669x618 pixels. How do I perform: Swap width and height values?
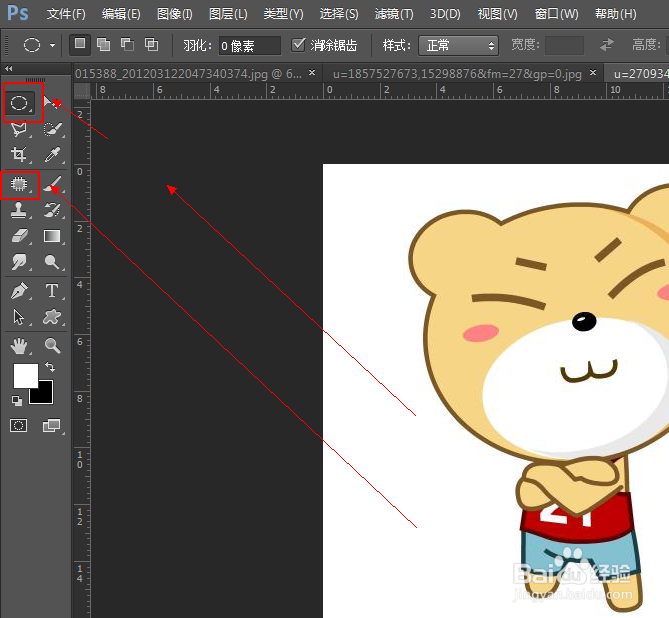(607, 45)
